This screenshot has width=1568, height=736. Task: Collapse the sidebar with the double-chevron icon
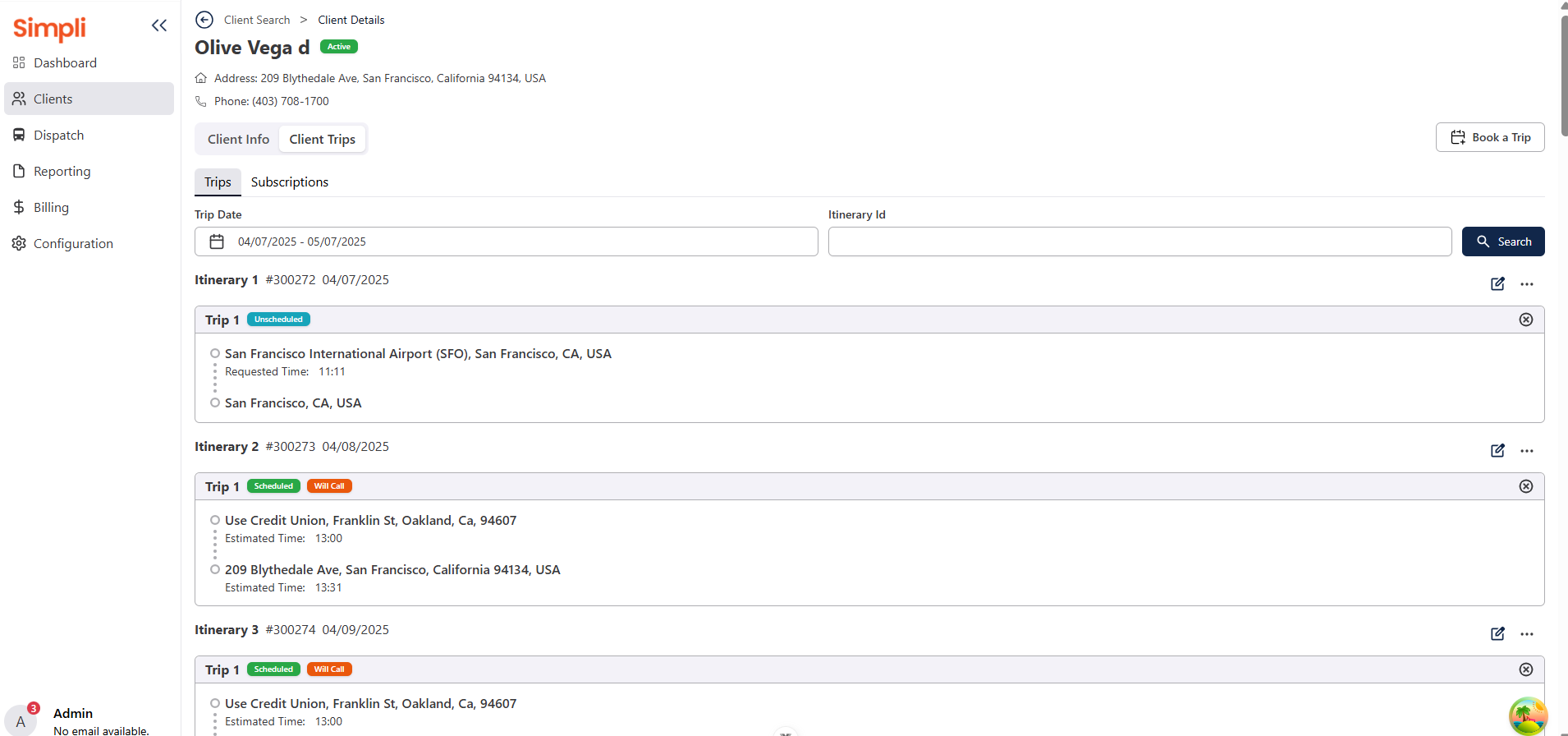coord(159,25)
